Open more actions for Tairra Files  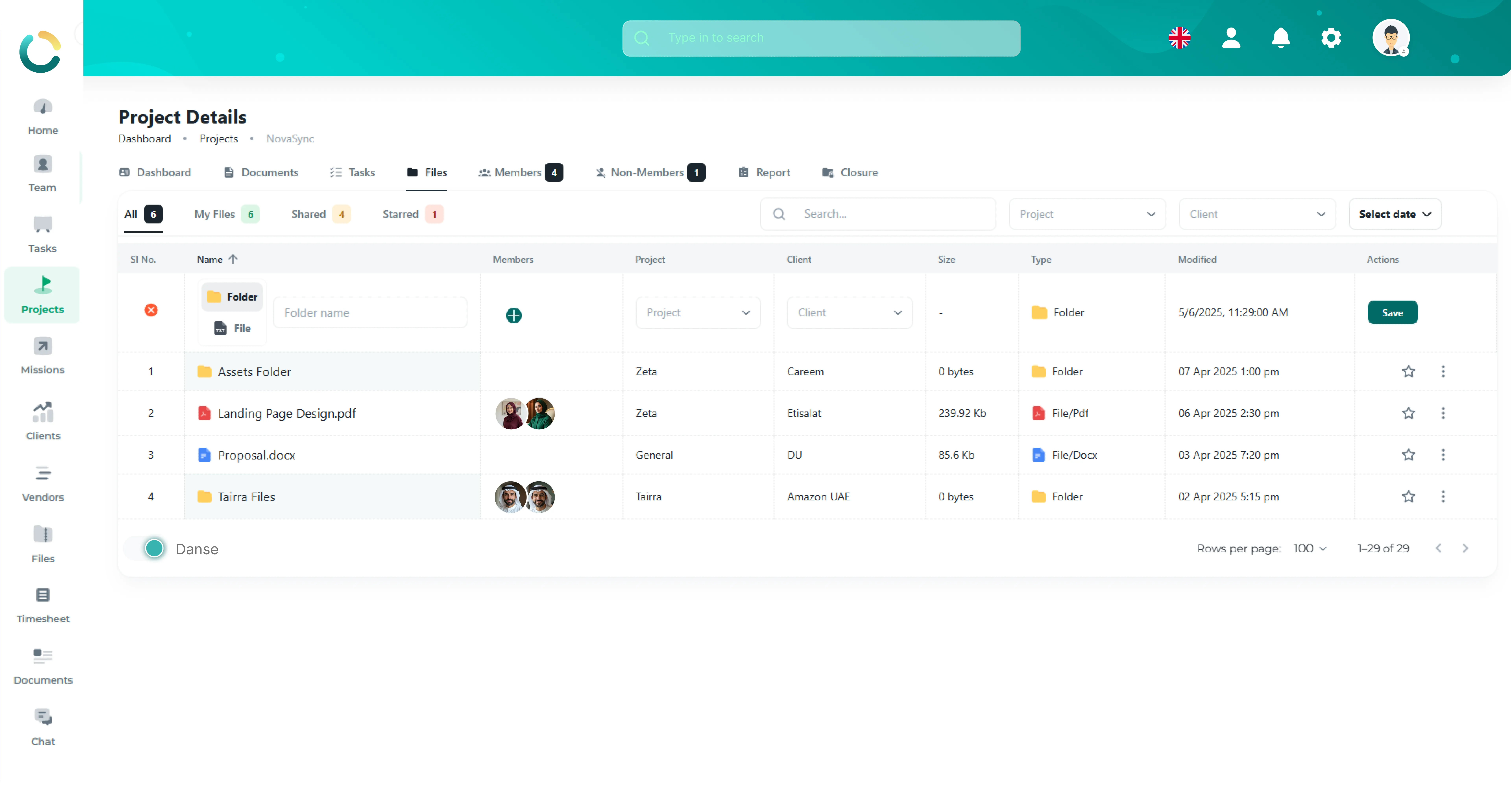[1443, 496]
